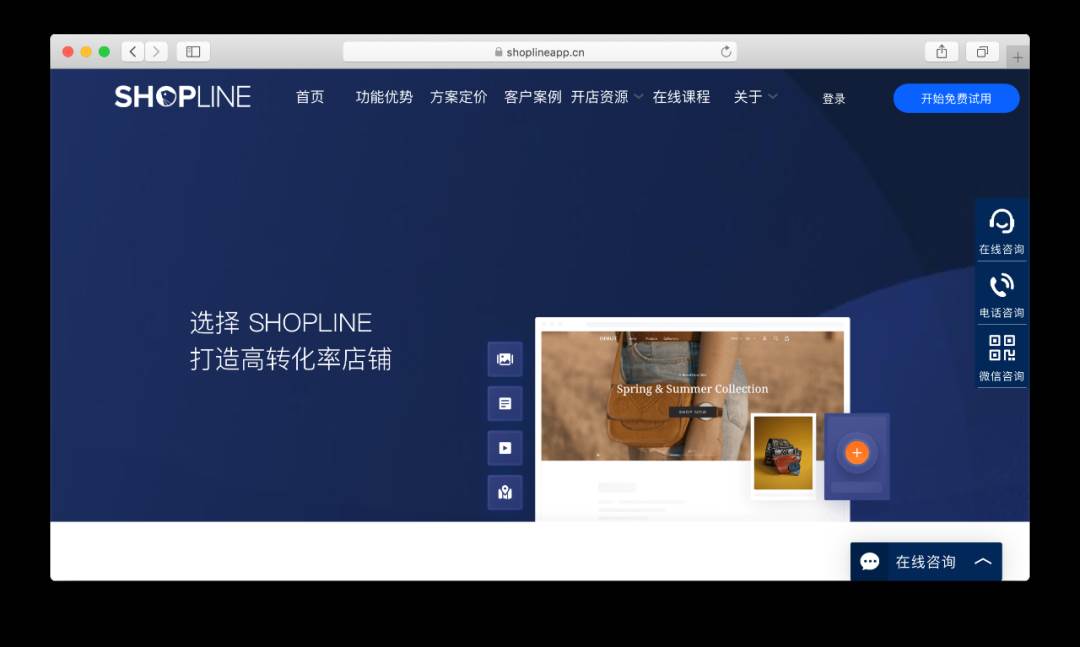Open 在线咨询 headset icon in the side panel
Image resolution: width=1080 pixels, height=647 pixels.
point(1001,222)
